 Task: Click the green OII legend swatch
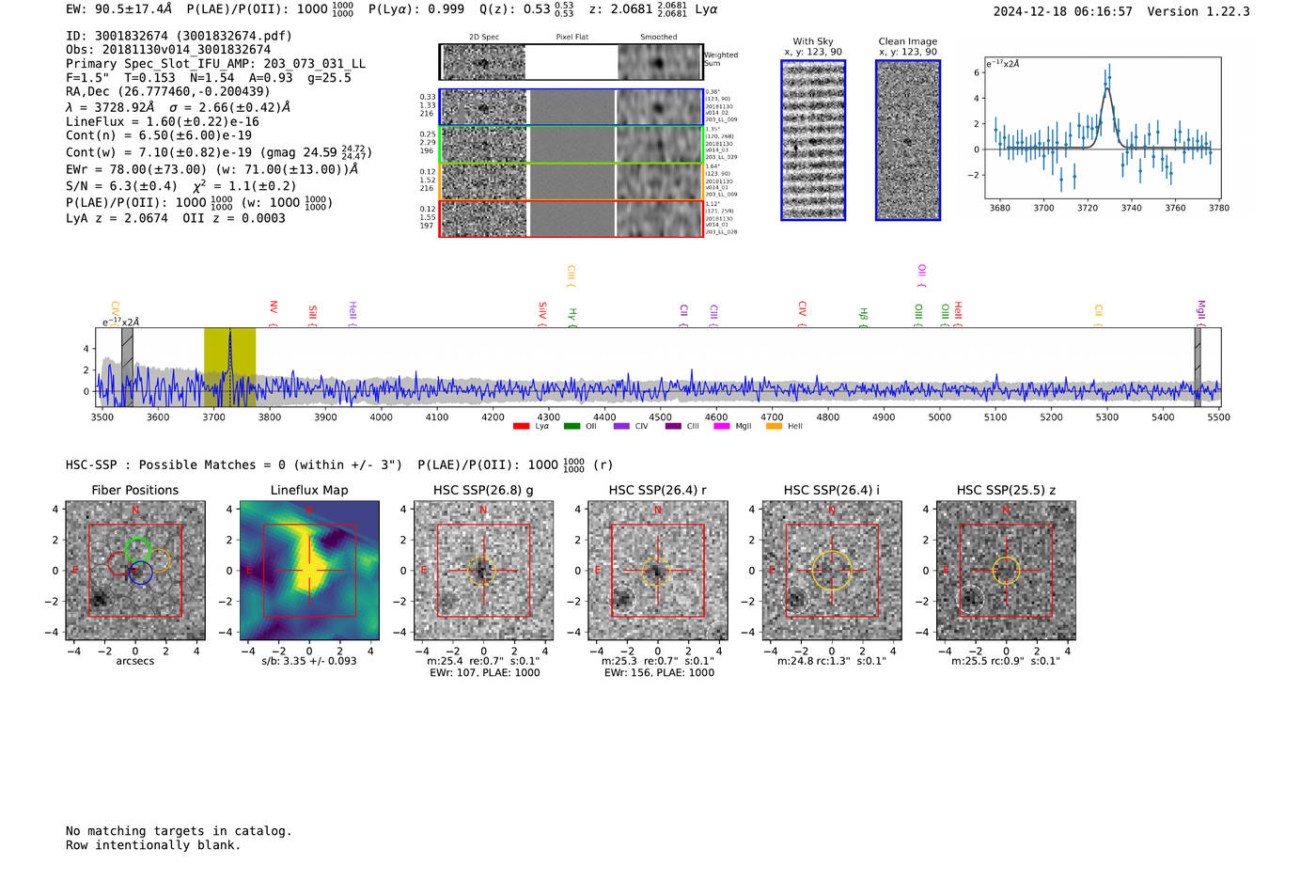tap(572, 427)
